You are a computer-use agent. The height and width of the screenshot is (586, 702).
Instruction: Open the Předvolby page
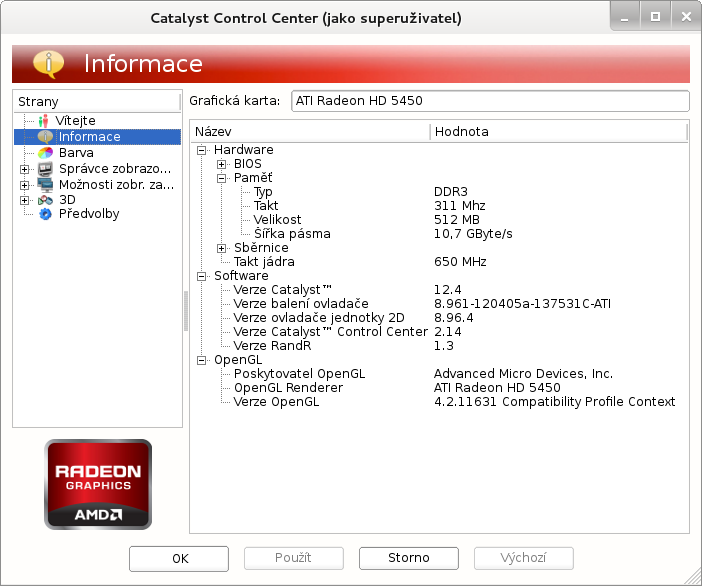(x=89, y=214)
